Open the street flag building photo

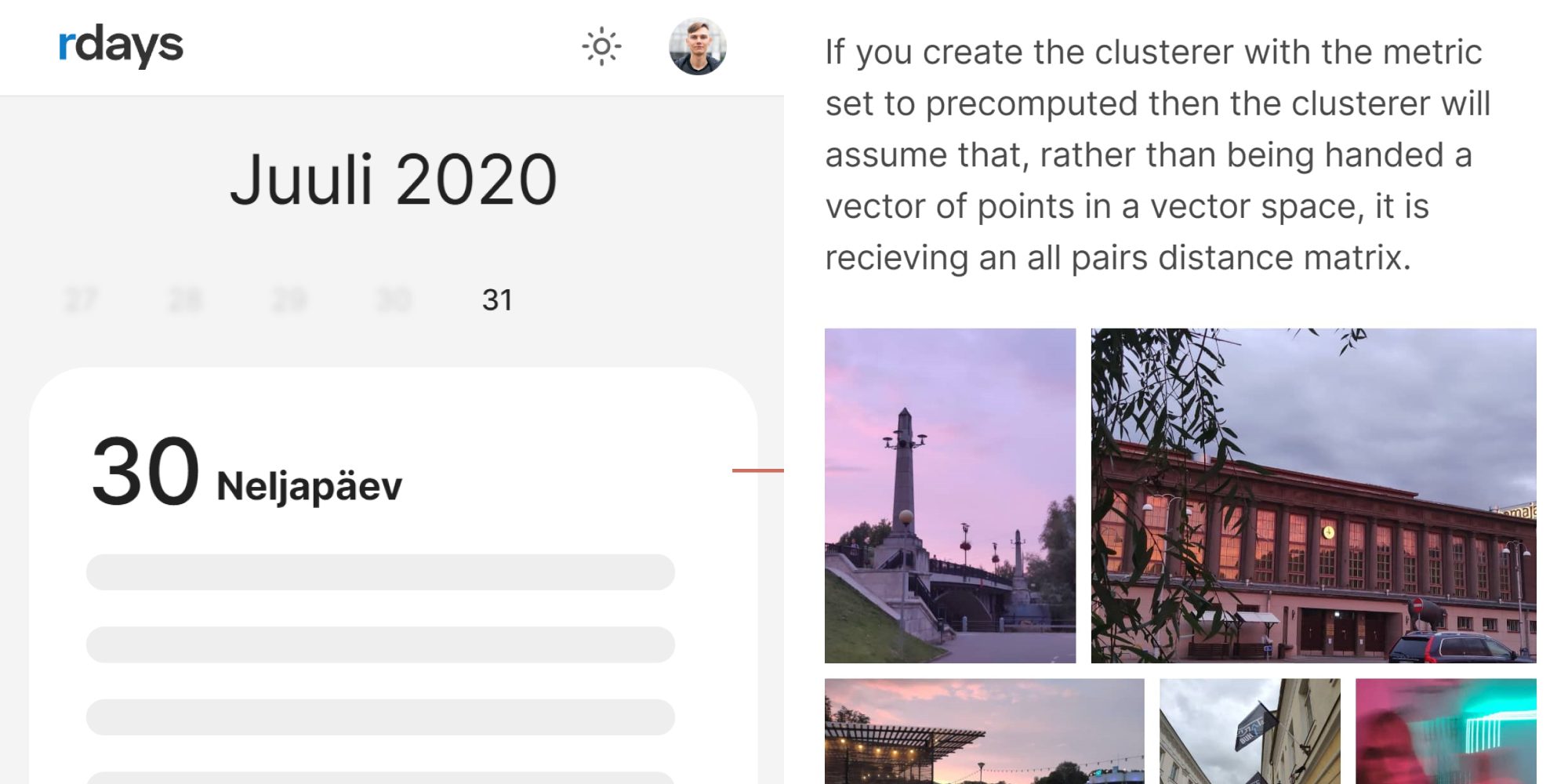(1250, 731)
